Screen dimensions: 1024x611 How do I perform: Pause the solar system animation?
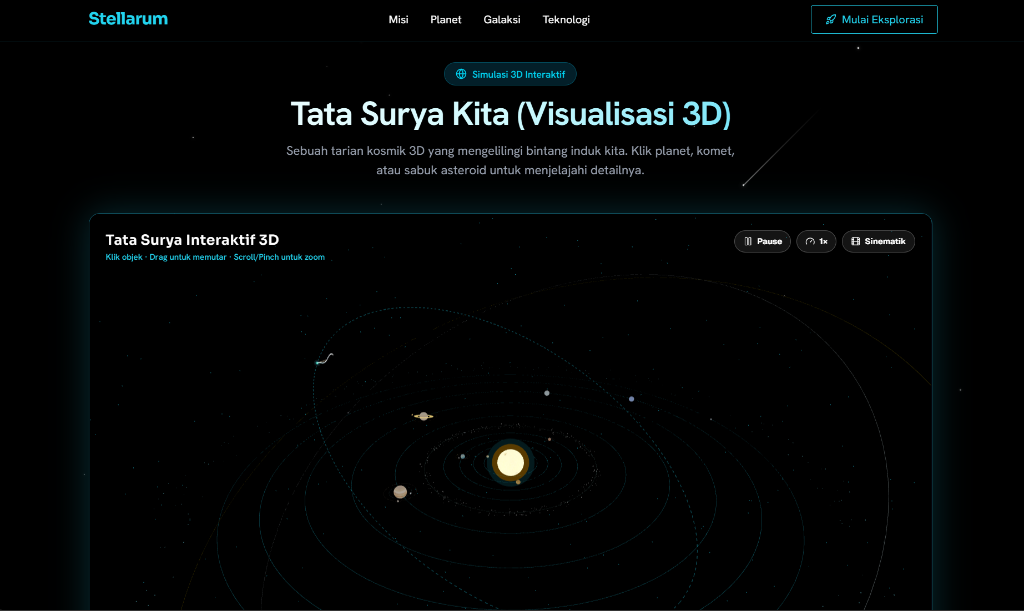coord(762,242)
